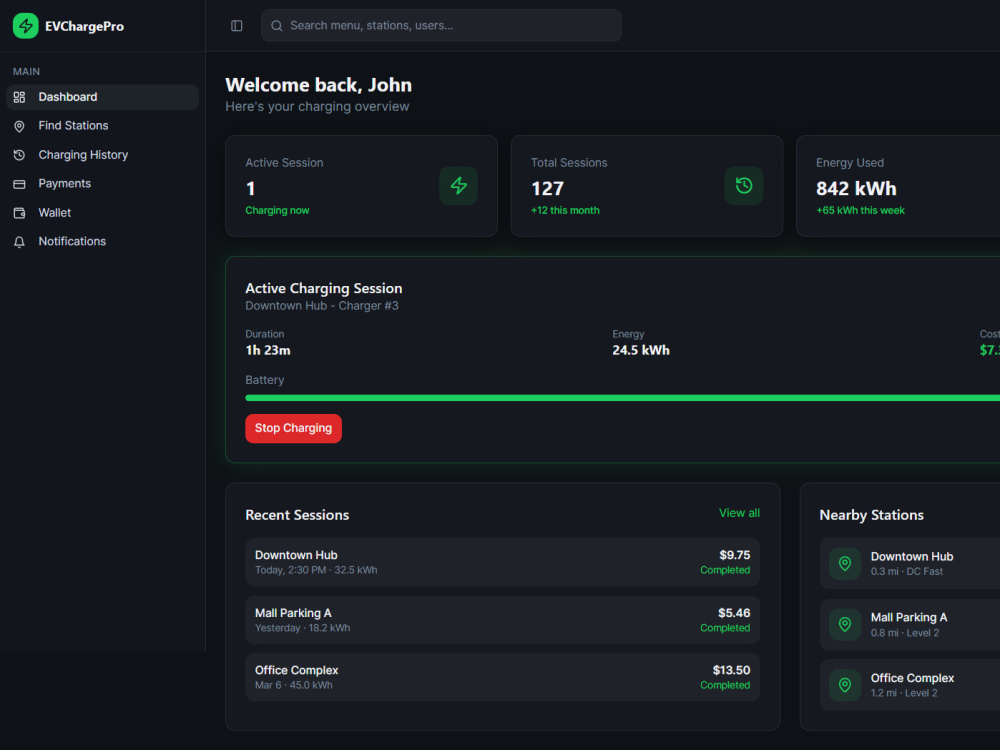The image size is (1000, 750).
Task: Click the Nearby Stations heading
Action: coord(872,515)
